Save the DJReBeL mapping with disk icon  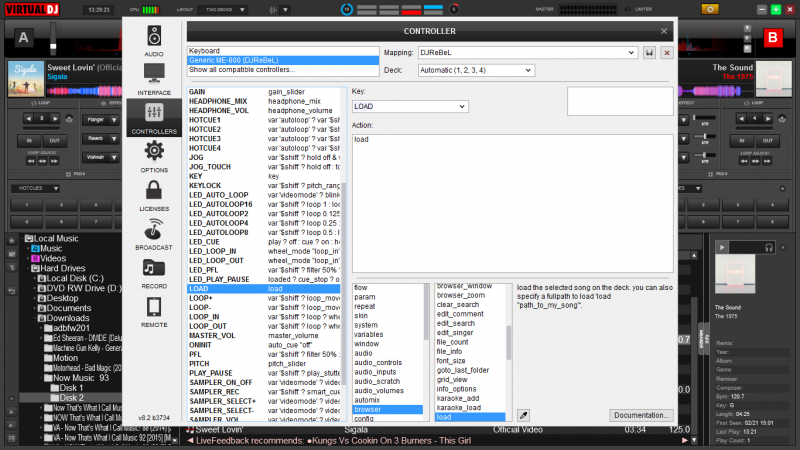[649, 53]
